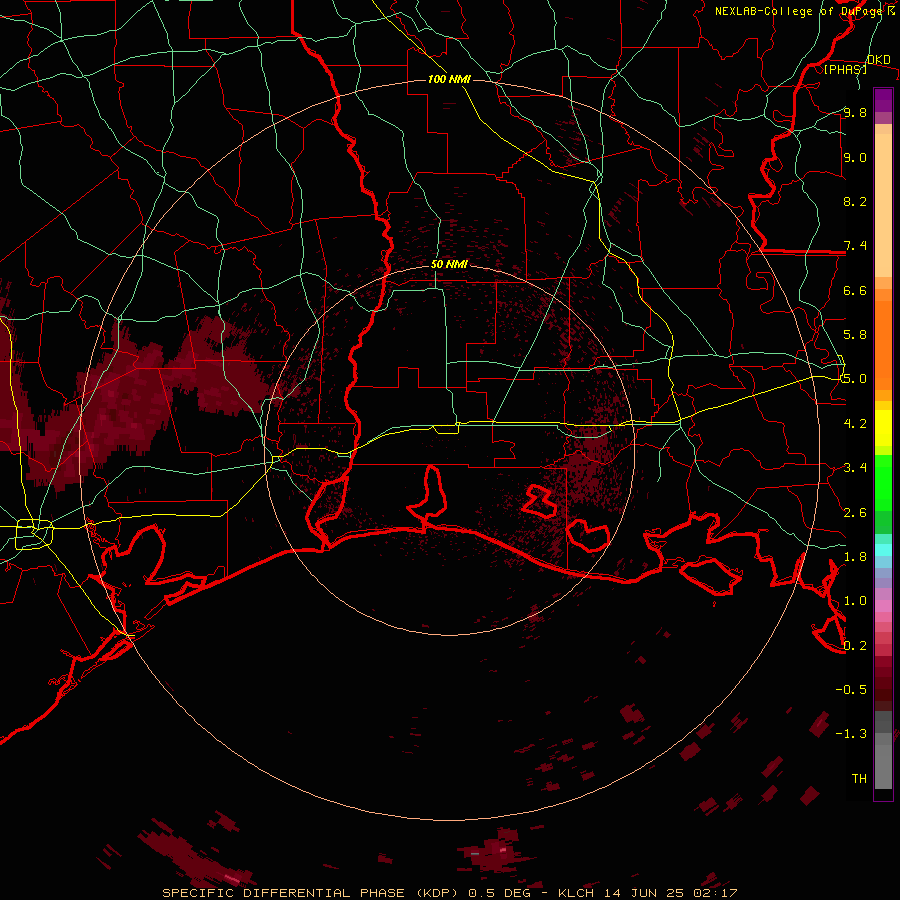Viewport: 900px width, 900px height.
Task: Click the 5.8 legend value
Action: [855, 335]
